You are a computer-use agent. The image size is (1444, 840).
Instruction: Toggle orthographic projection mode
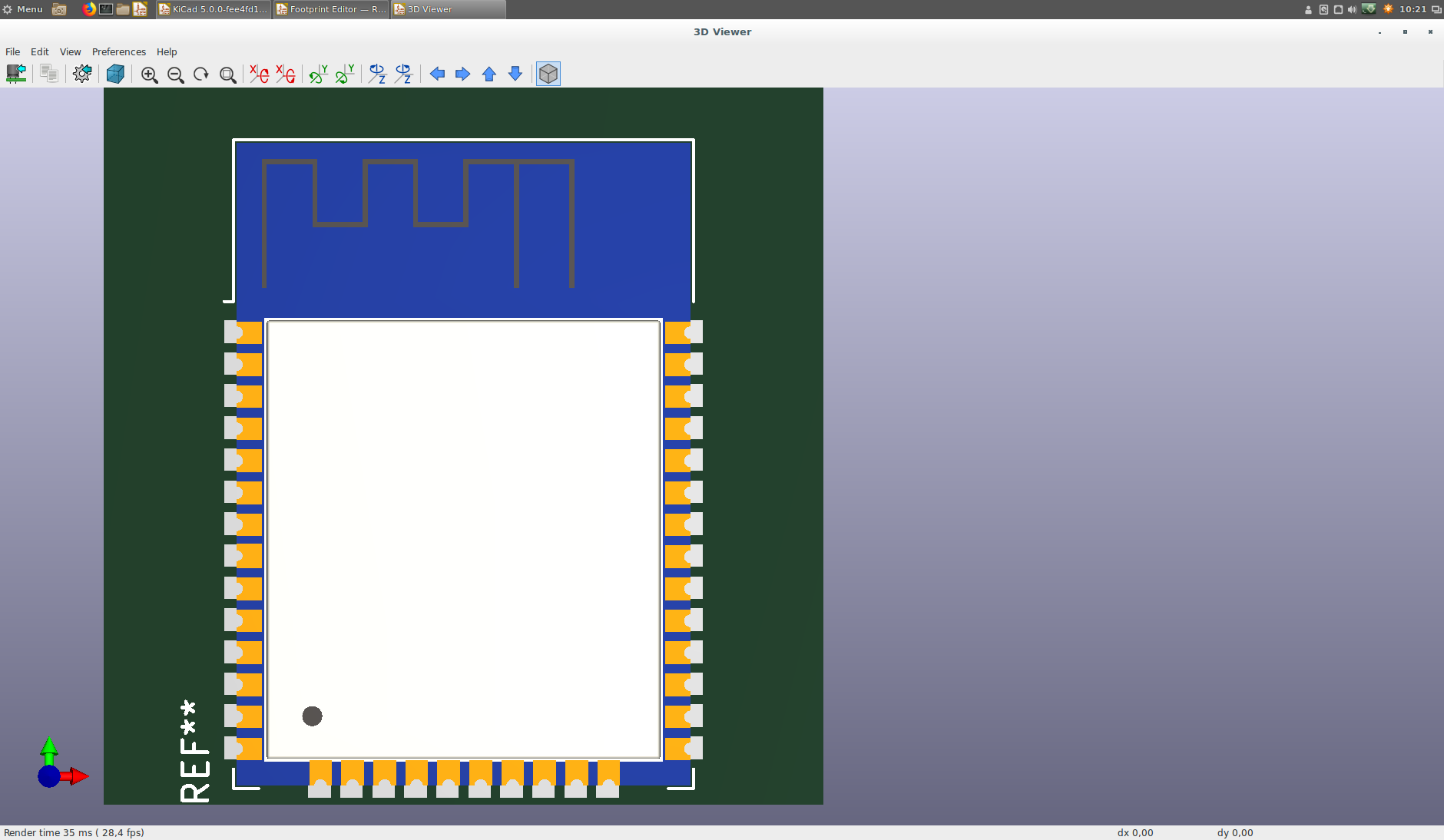click(548, 74)
